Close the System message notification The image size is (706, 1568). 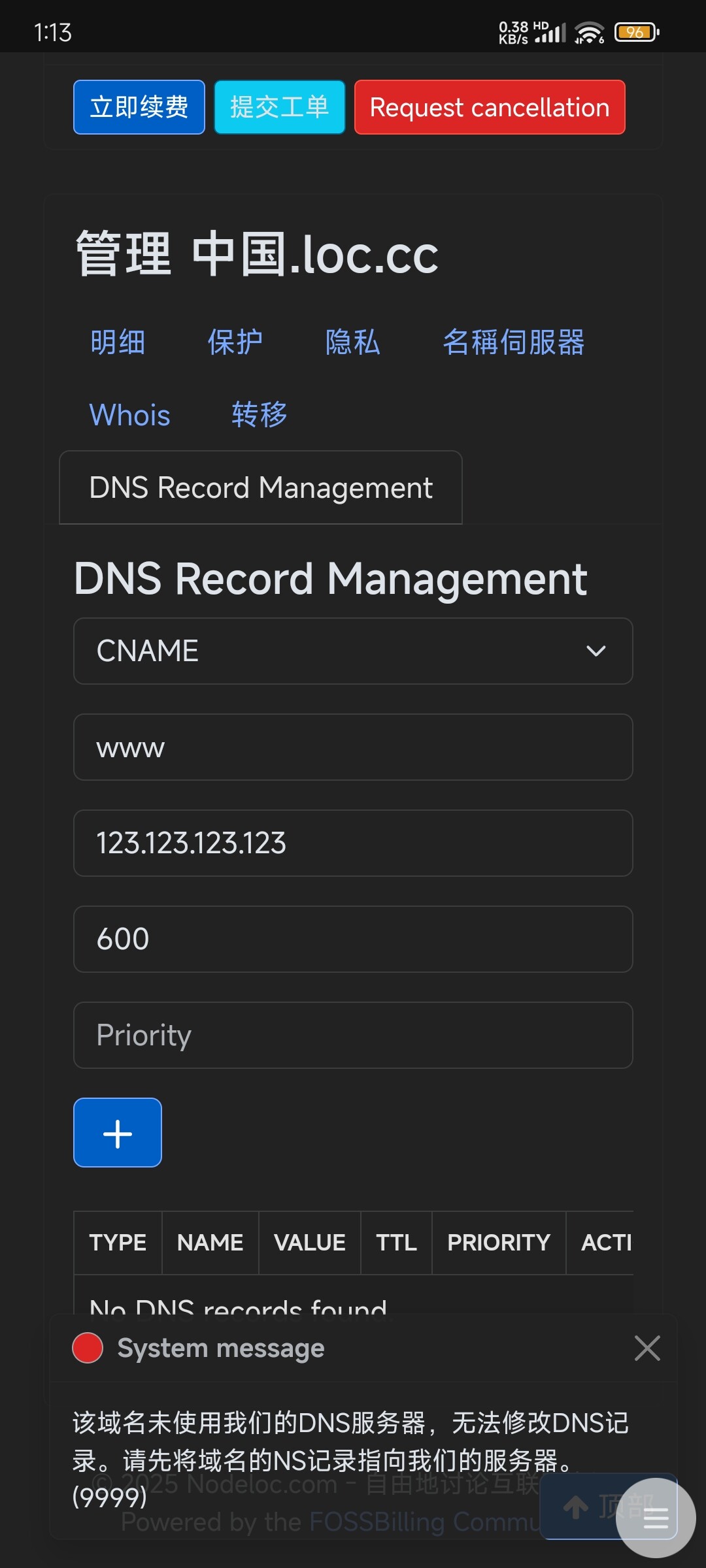click(647, 1348)
